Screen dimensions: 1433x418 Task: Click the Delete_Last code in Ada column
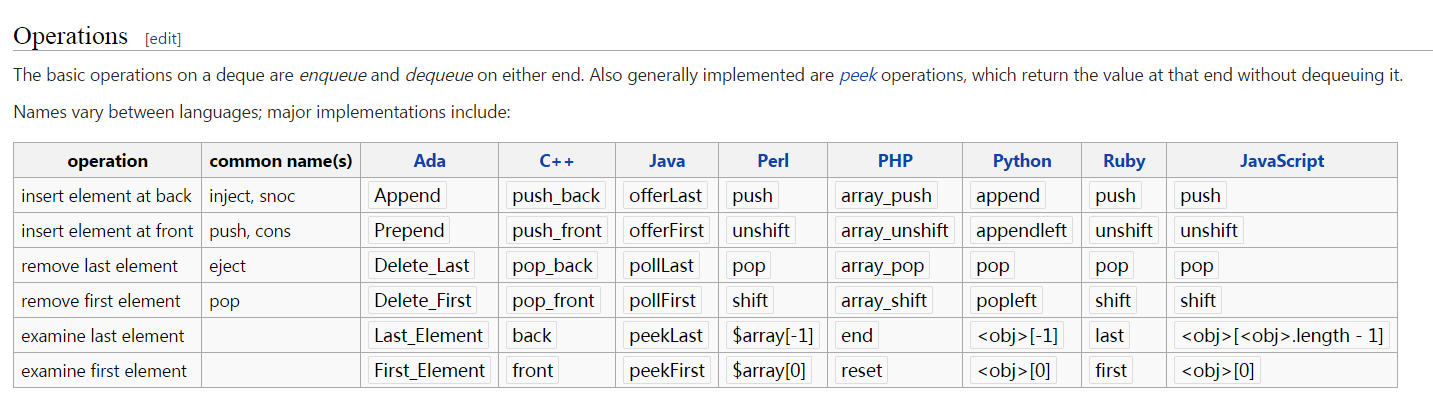pyautogui.click(x=421, y=265)
